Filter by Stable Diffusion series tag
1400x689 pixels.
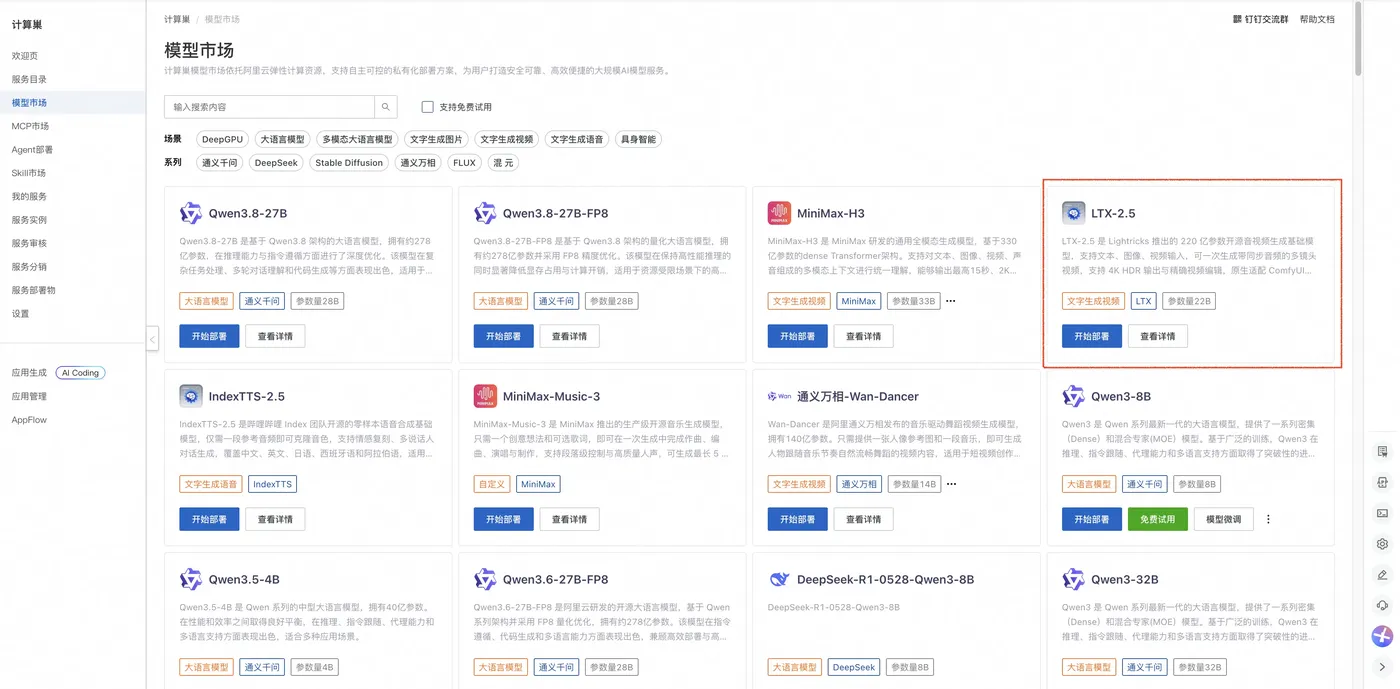click(x=349, y=163)
